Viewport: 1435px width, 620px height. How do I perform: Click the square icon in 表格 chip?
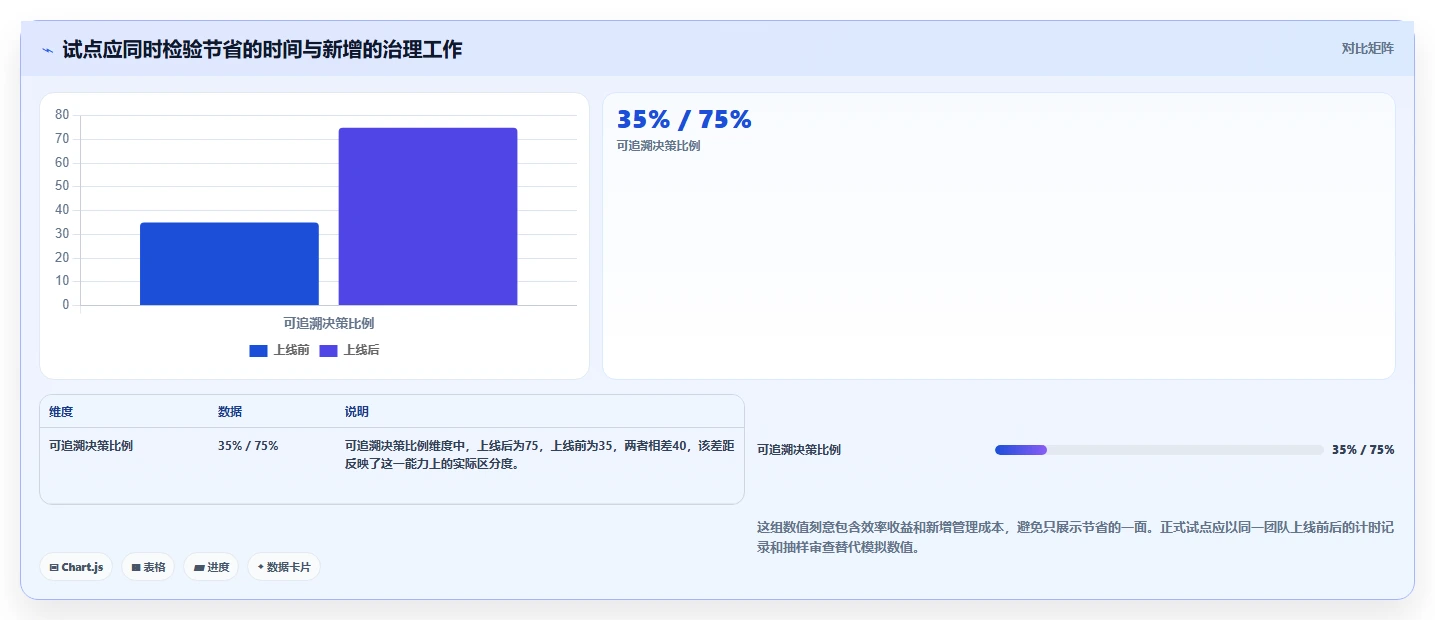pyautogui.click(x=136, y=567)
